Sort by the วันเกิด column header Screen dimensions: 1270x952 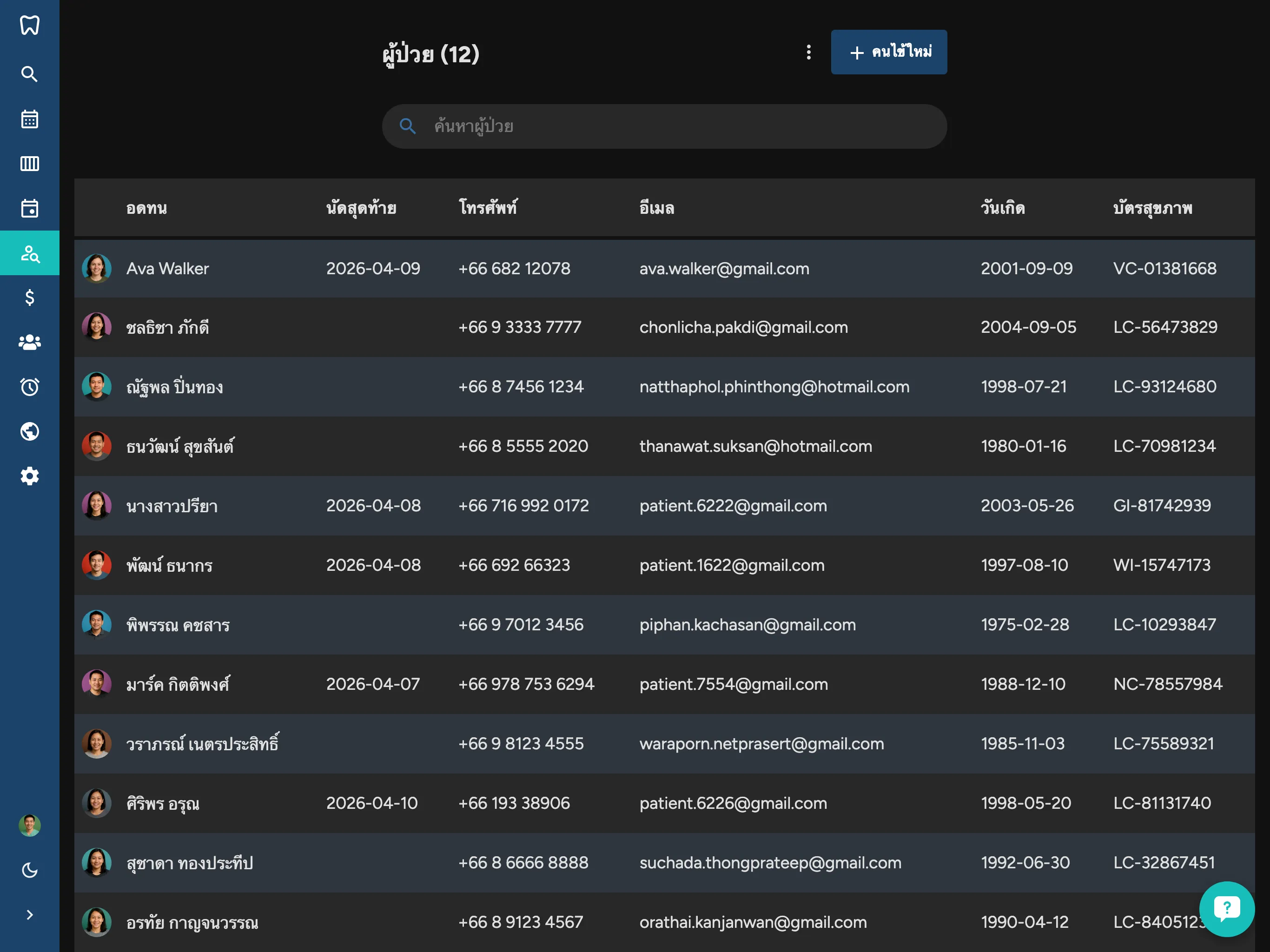coord(1002,208)
